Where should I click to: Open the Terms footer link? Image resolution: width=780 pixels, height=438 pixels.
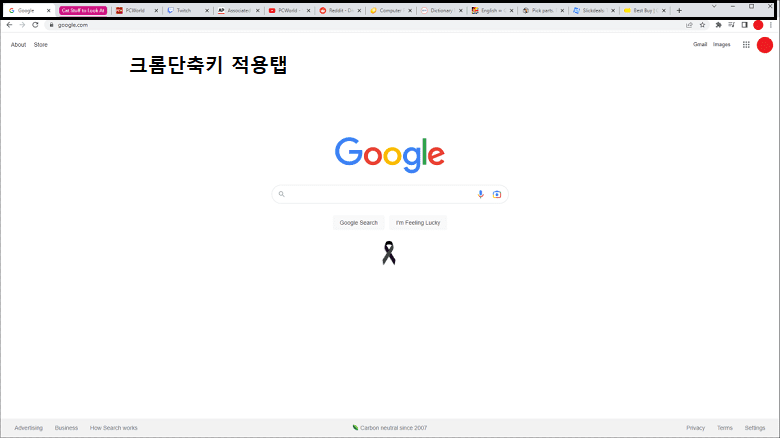point(725,428)
